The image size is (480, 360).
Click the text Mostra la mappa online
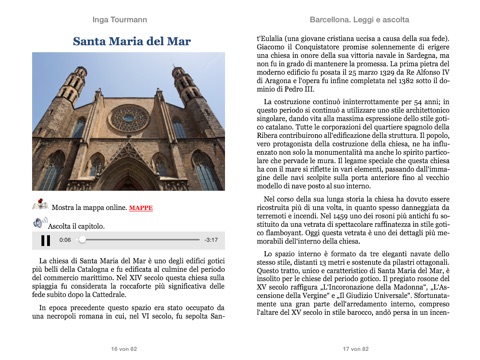coord(89,208)
